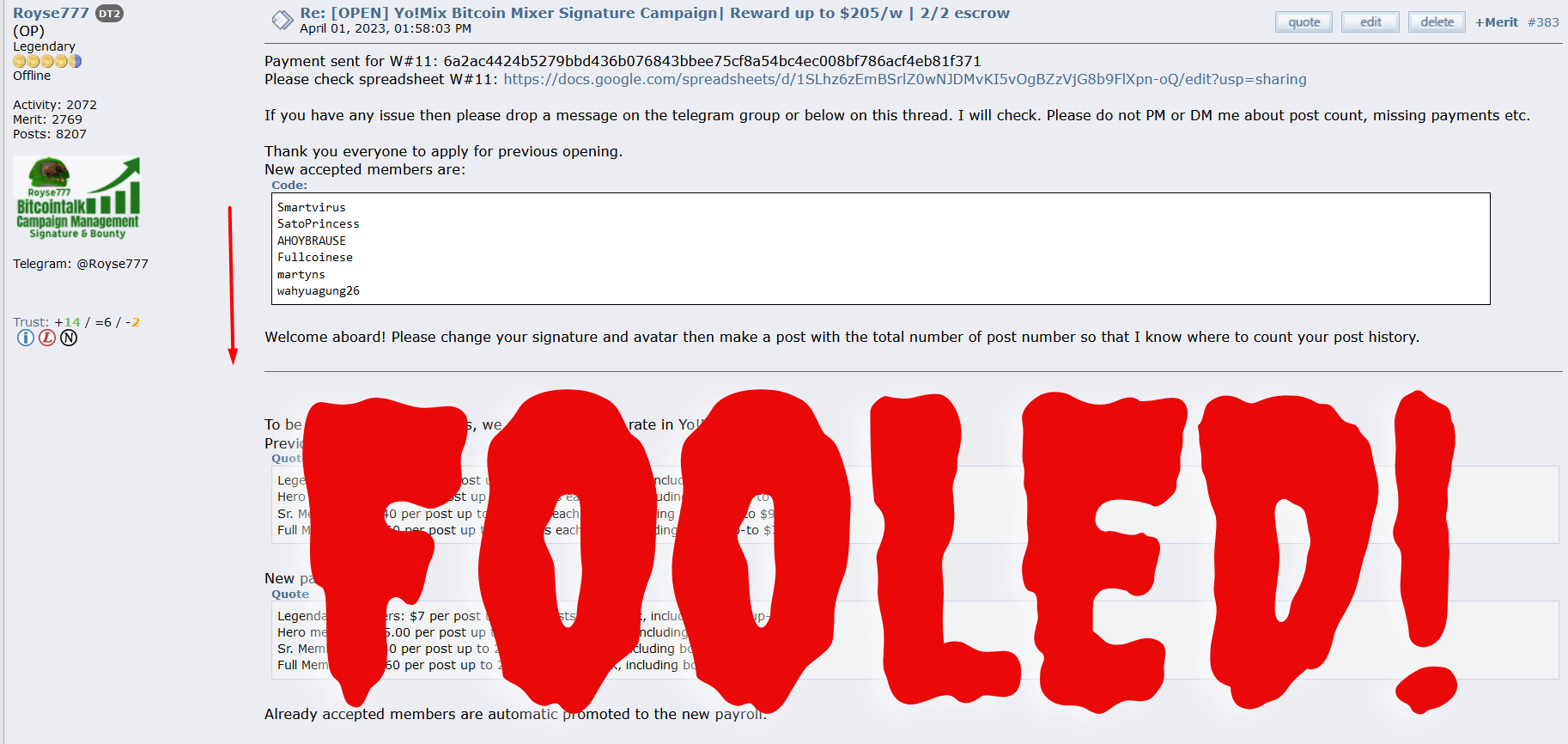The image size is (1568, 744).
Task: Open the Re: [OPEN] Yo!Mix post subject link
Action: [654, 13]
